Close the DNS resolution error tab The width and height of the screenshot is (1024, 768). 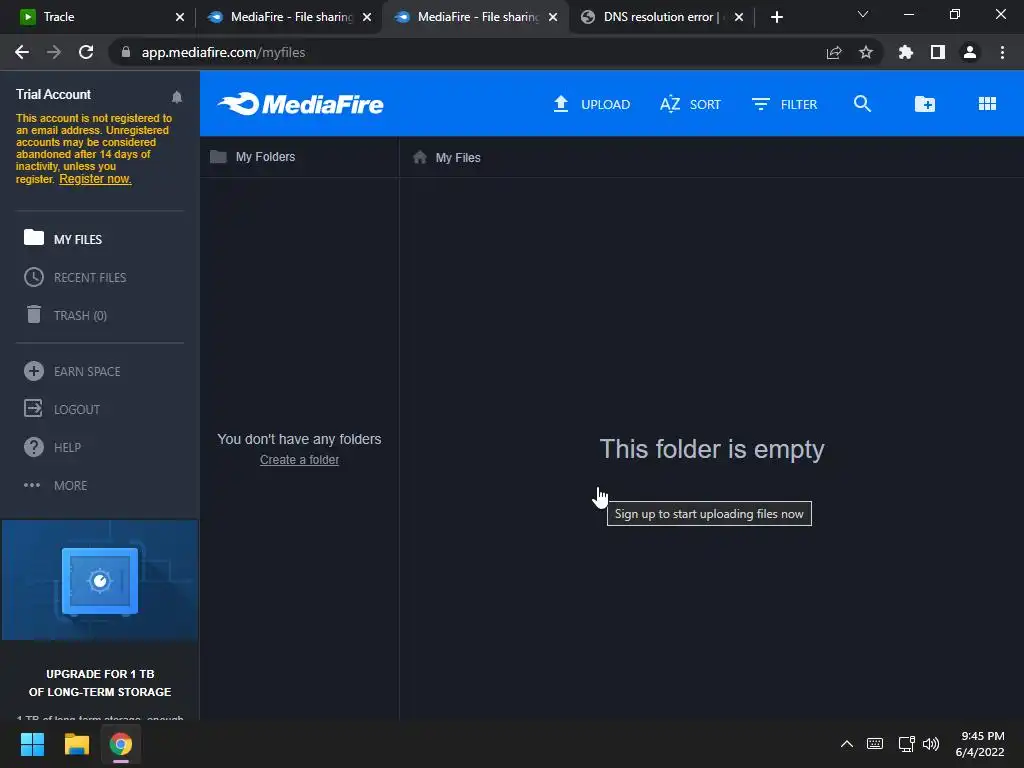739,17
